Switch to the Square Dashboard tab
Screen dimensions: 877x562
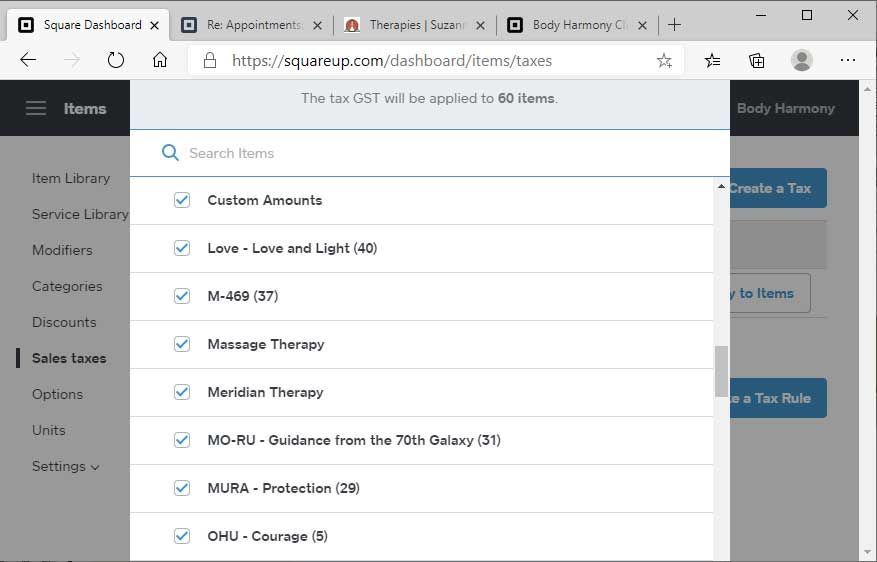click(88, 25)
